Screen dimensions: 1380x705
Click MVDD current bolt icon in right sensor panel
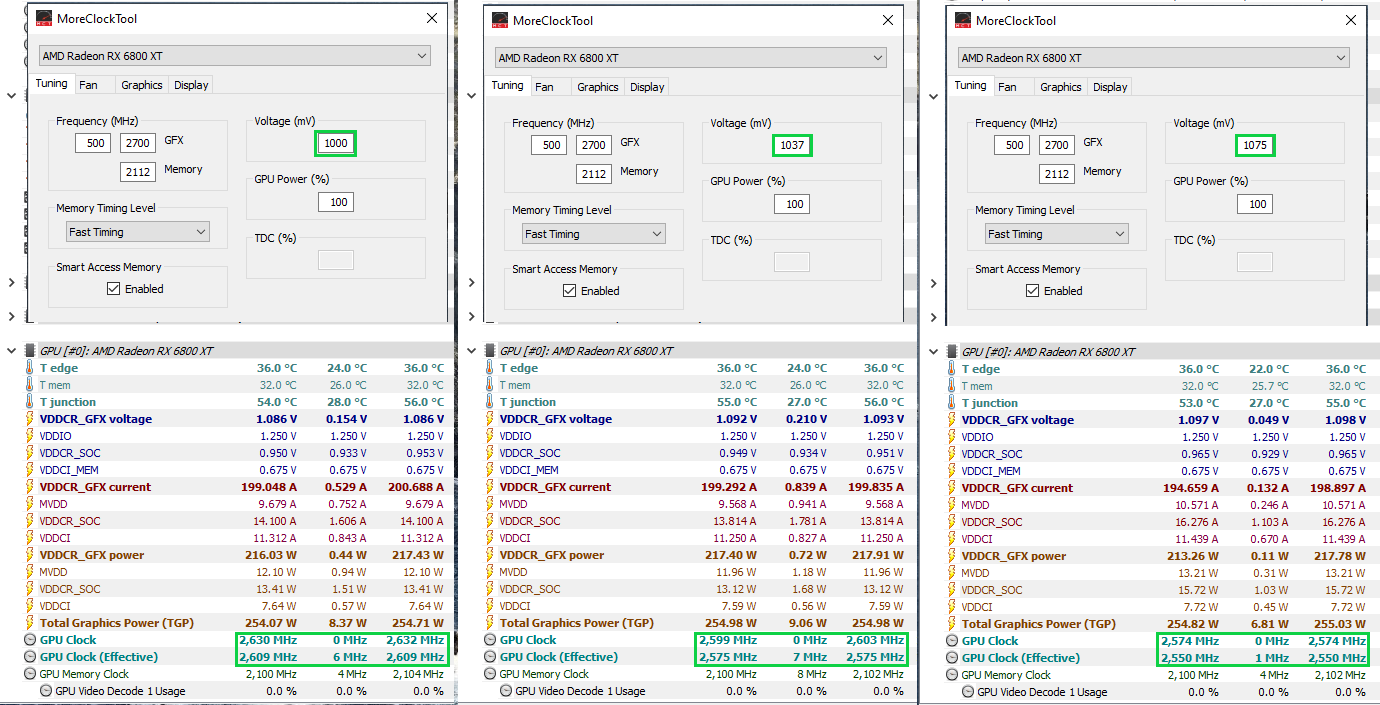click(951, 505)
